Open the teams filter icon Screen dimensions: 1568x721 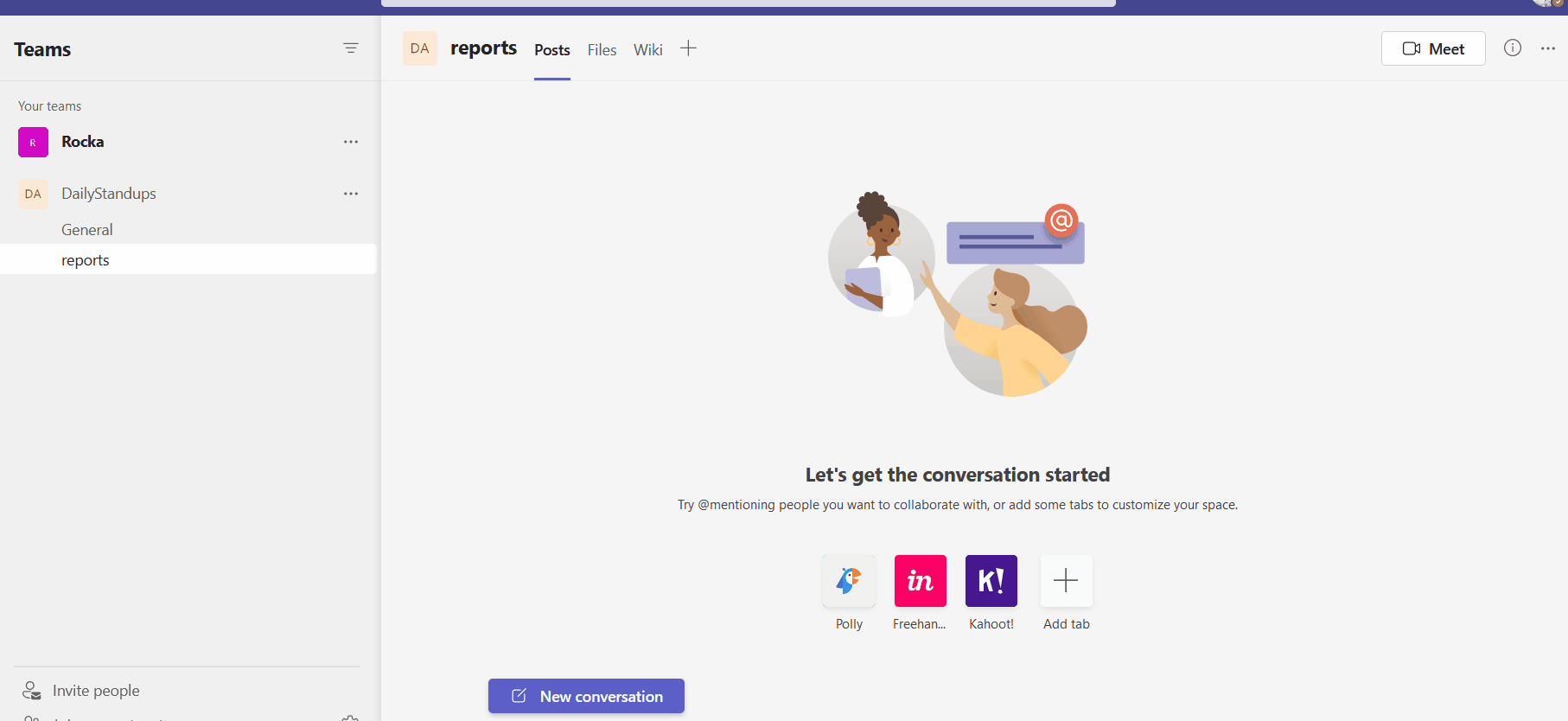(x=350, y=48)
